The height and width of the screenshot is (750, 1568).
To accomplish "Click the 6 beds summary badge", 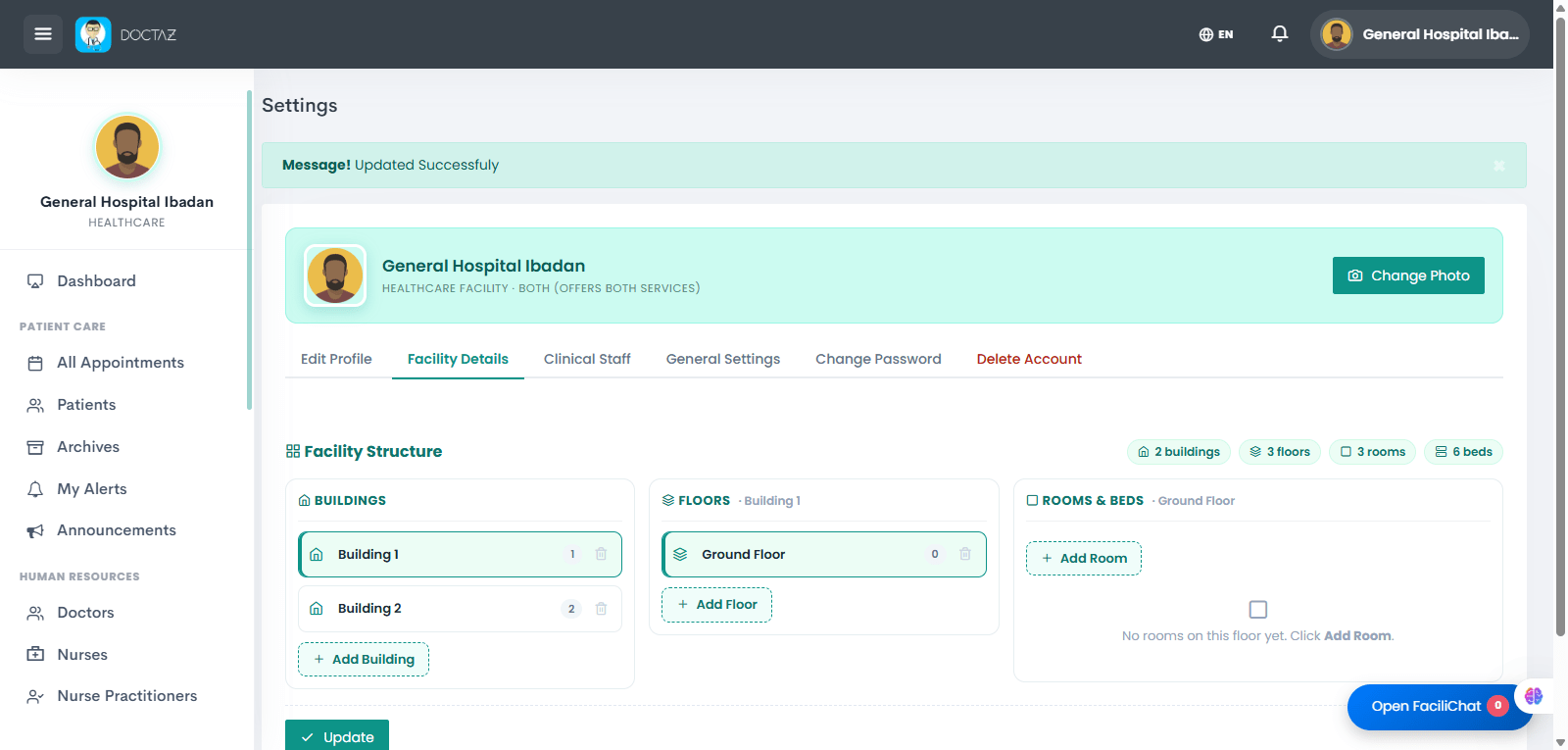I will point(1463,452).
